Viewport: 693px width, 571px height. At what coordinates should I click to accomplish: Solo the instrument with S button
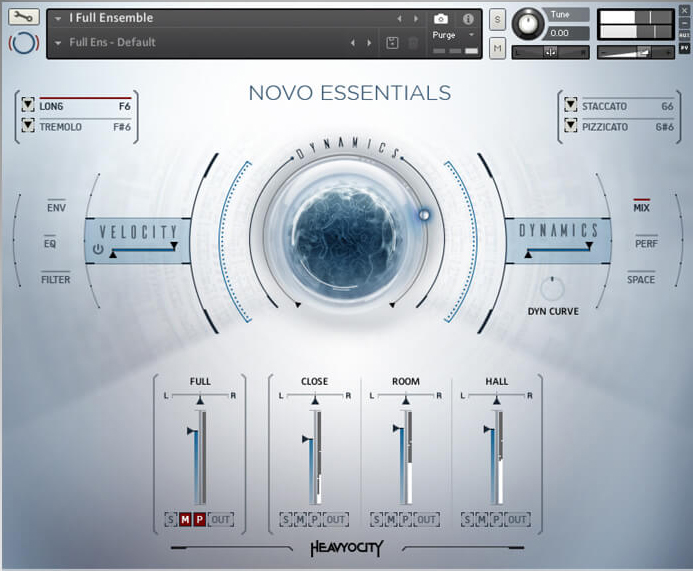tap(498, 19)
